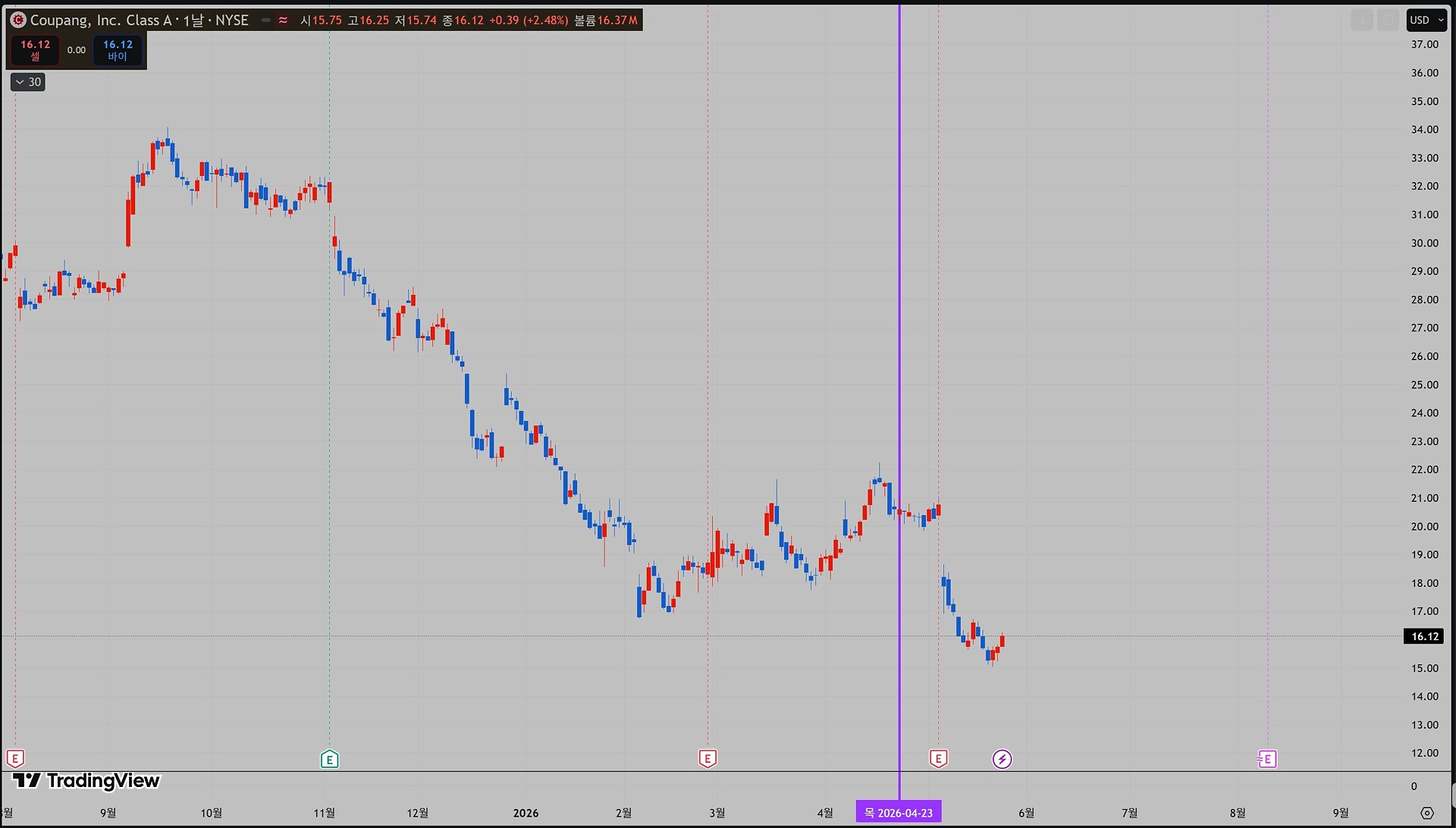Click the 2026 year label on time axis

click(526, 814)
